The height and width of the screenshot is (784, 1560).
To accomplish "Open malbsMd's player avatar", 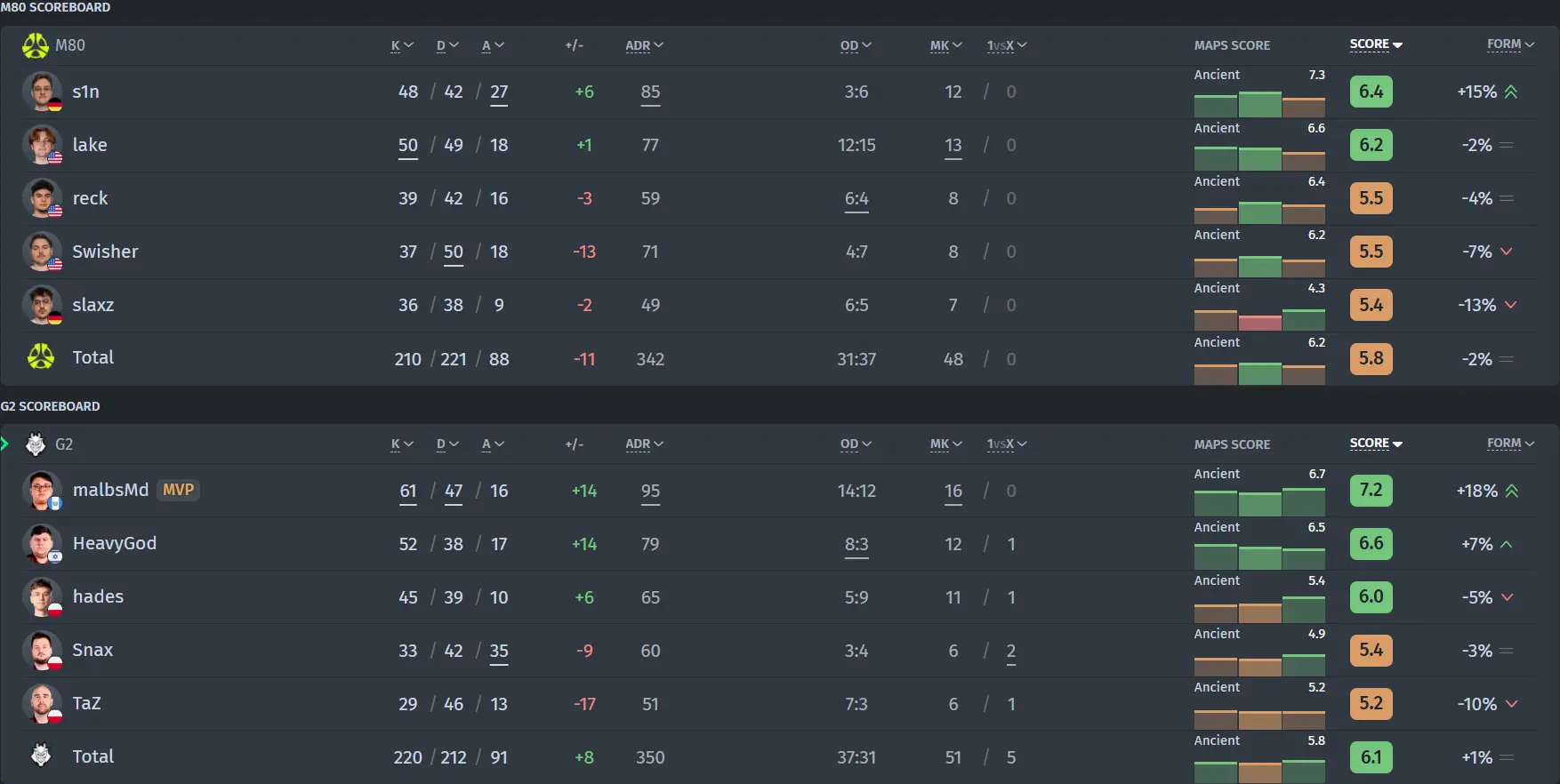I will pyautogui.click(x=42, y=491).
